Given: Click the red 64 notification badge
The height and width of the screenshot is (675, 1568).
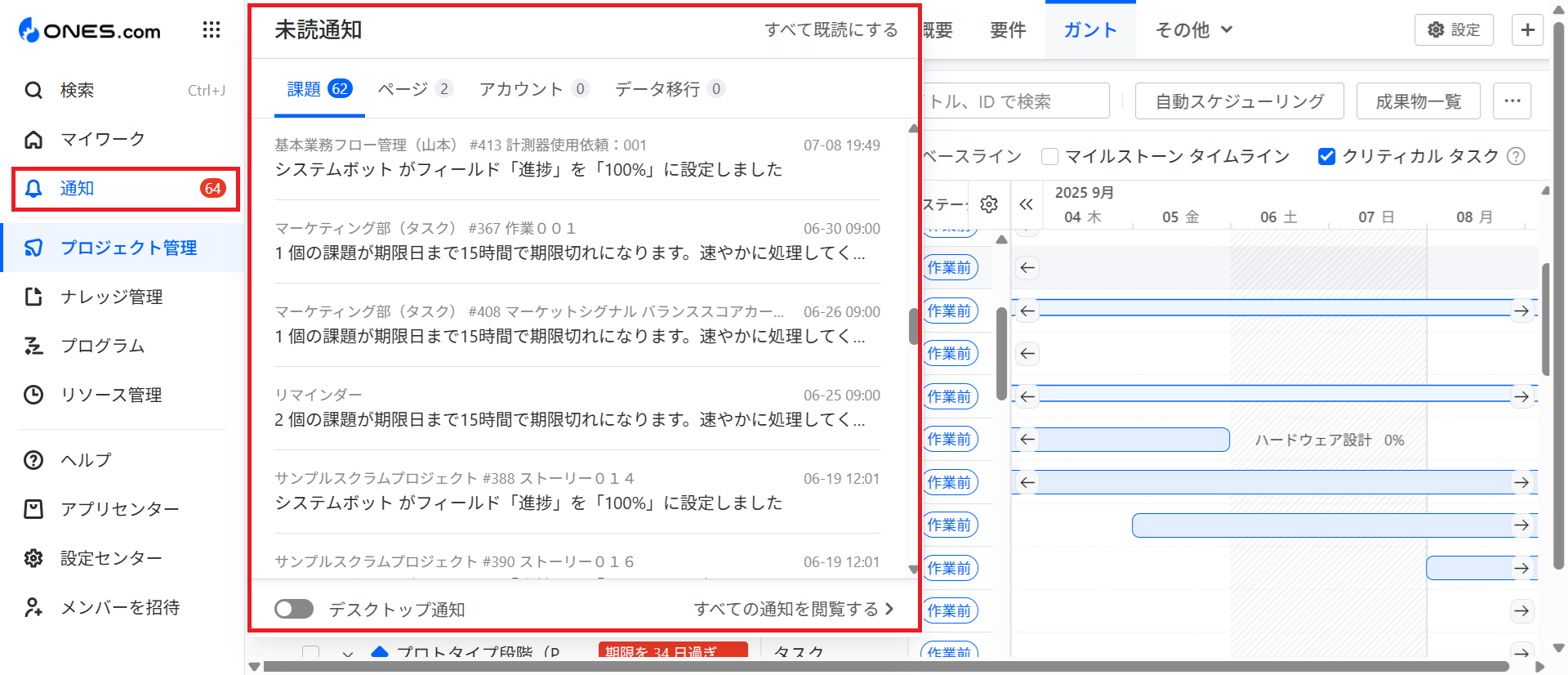Looking at the screenshot, I should pyautogui.click(x=212, y=189).
